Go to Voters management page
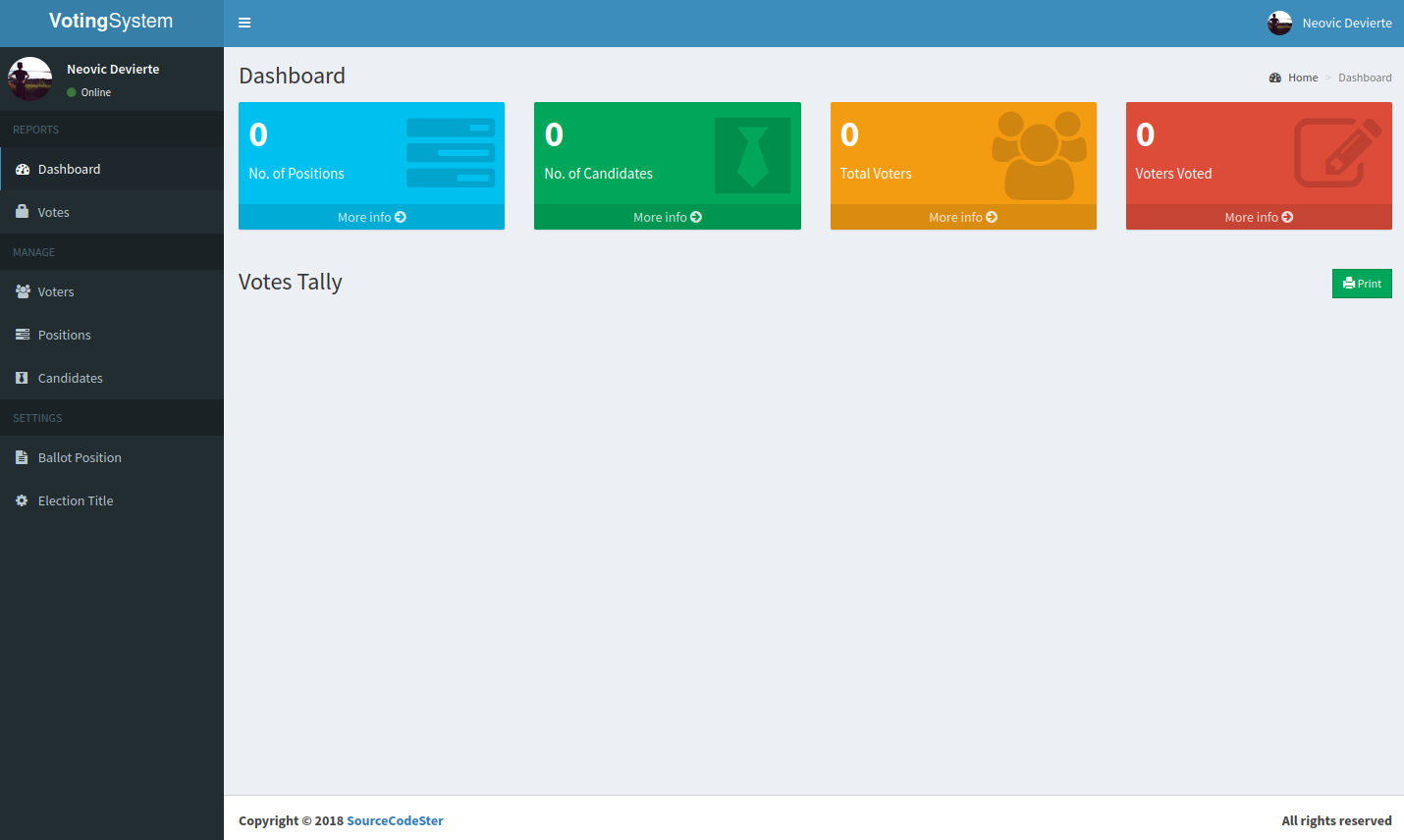Image resolution: width=1404 pixels, height=840 pixels. [x=112, y=291]
